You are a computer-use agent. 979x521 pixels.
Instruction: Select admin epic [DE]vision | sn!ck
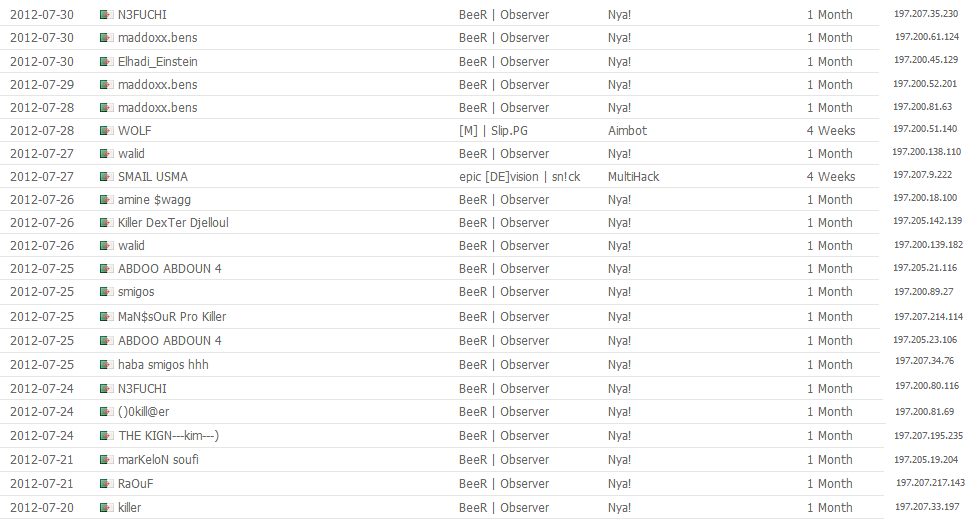pos(519,177)
